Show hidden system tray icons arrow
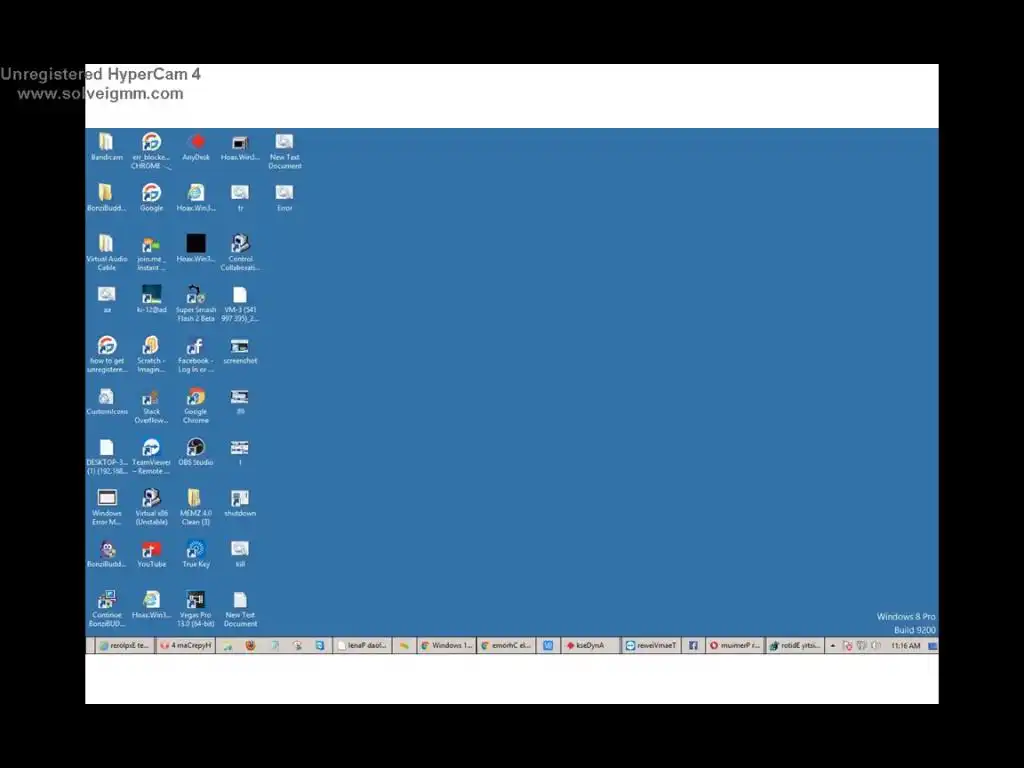Viewport: 1024px width, 768px height. point(833,645)
